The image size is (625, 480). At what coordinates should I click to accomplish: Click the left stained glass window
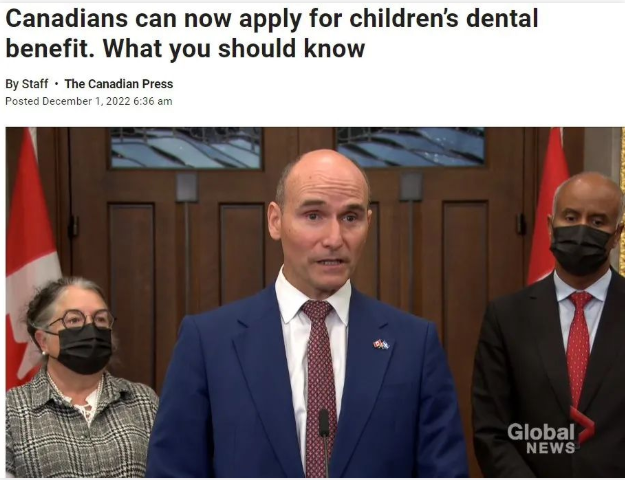[186, 148]
